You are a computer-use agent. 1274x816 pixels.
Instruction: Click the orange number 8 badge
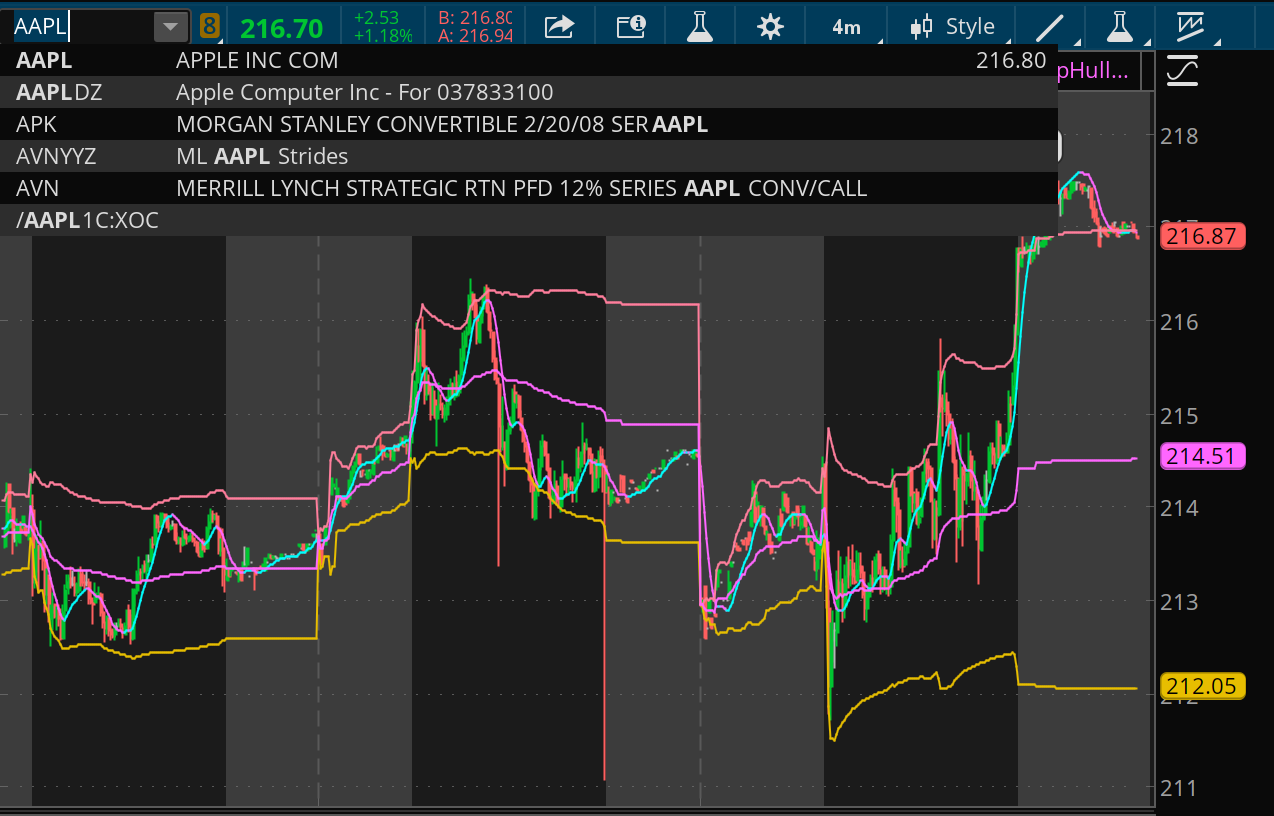coord(210,26)
